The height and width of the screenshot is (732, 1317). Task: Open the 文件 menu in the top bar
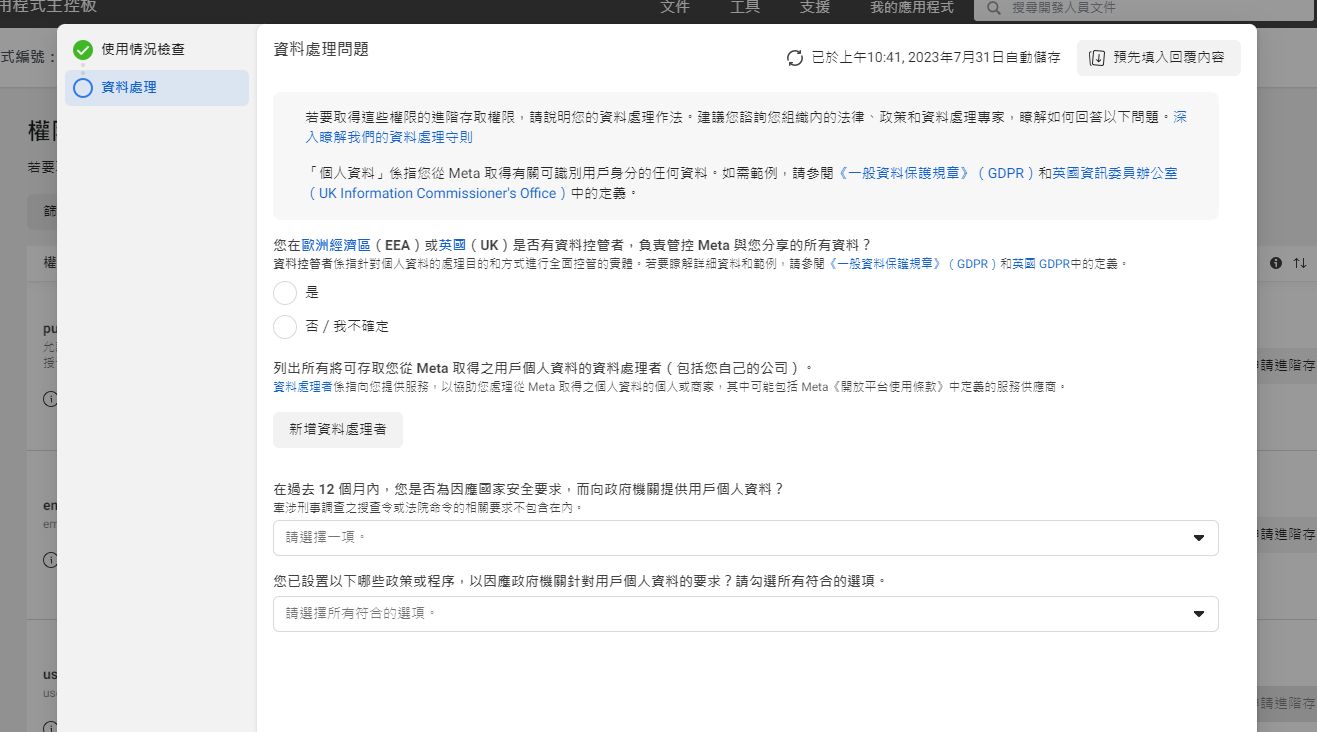pyautogui.click(x=676, y=8)
